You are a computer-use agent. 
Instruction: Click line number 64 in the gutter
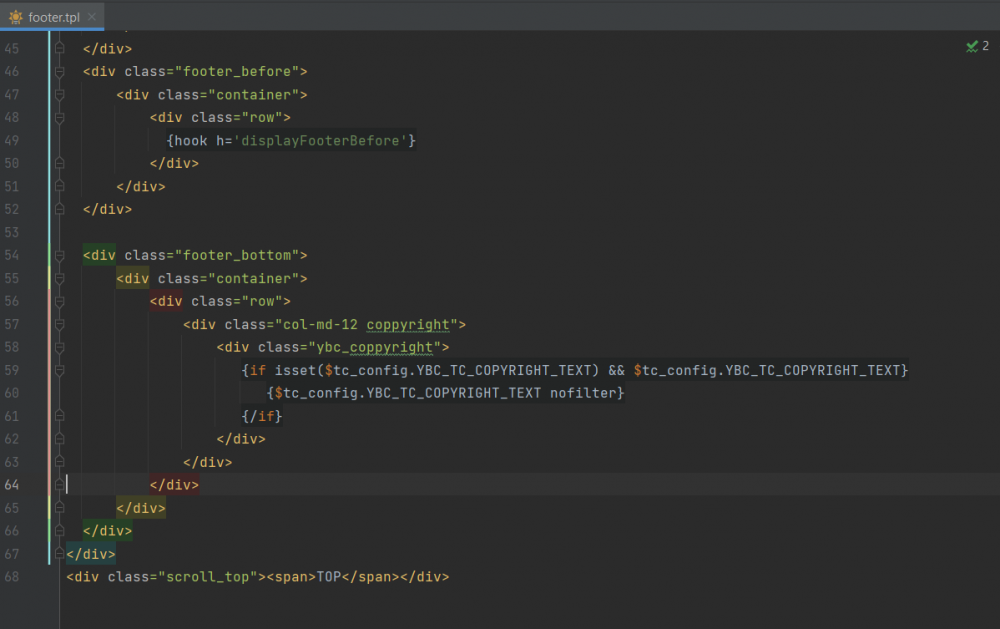pos(15,484)
